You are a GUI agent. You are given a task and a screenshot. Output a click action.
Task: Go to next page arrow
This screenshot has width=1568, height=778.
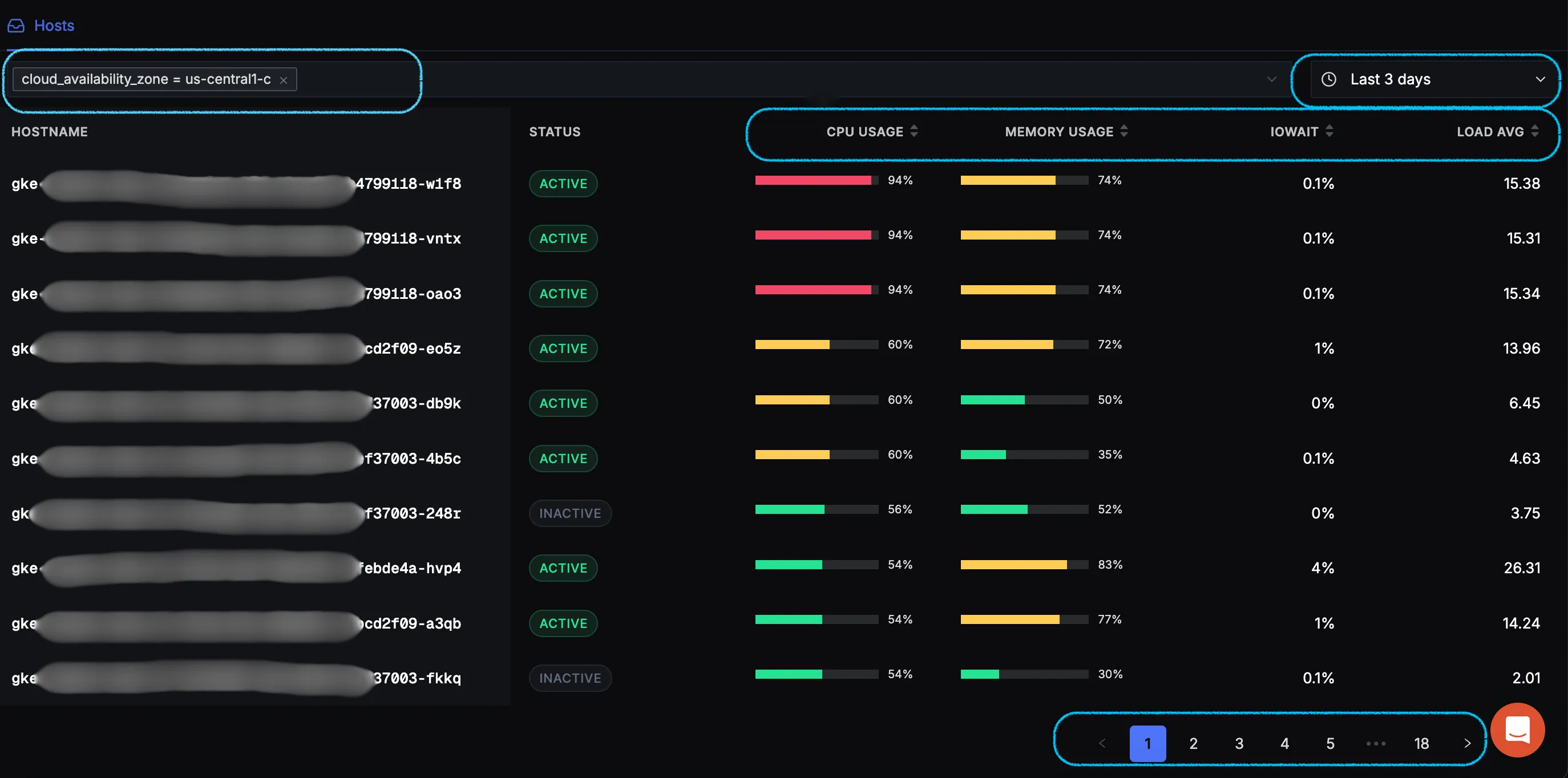pos(1467,743)
